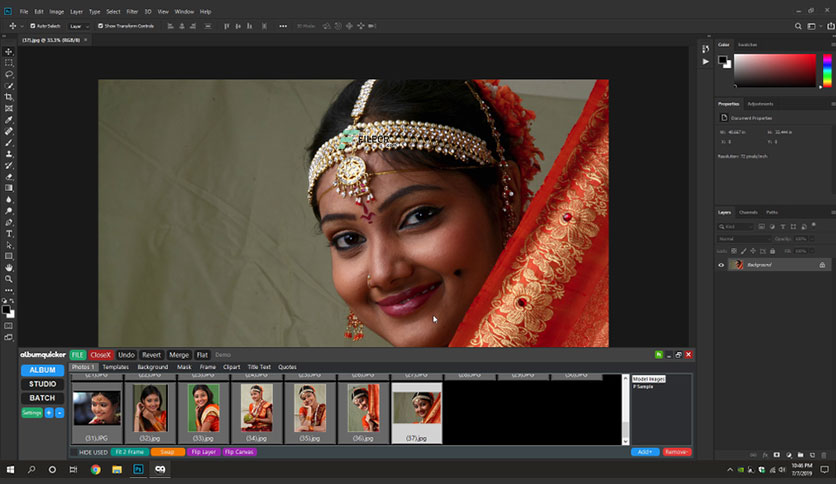Image resolution: width=836 pixels, height=484 pixels.
Task: Open Photoshop from the Windows taskbar
Action: coord(138,470)
